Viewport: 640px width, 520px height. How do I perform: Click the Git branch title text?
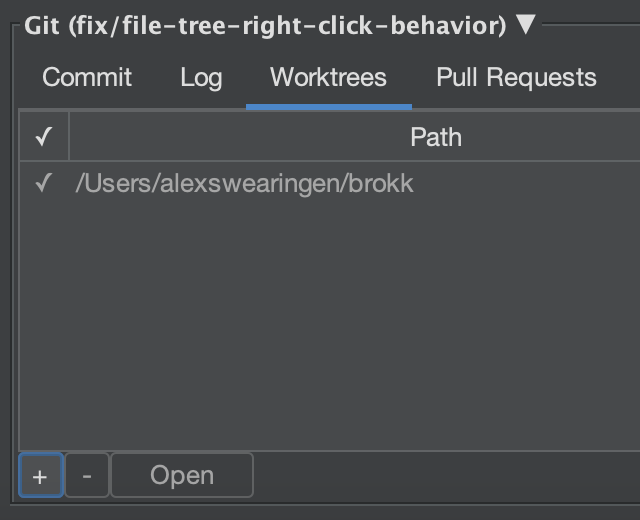(x=265, y=26)
